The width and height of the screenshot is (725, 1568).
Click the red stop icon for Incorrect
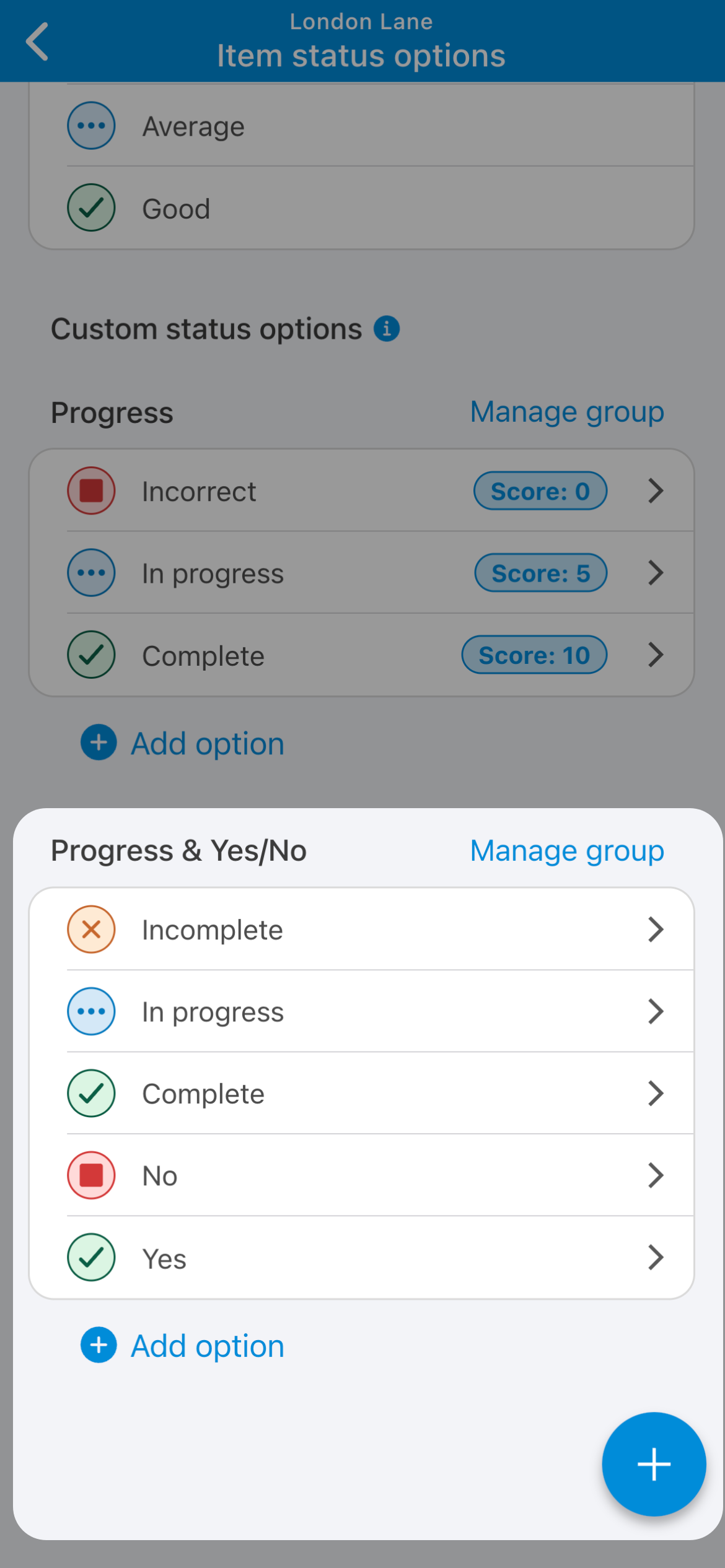pyautogui.click(x=91, y=490)
